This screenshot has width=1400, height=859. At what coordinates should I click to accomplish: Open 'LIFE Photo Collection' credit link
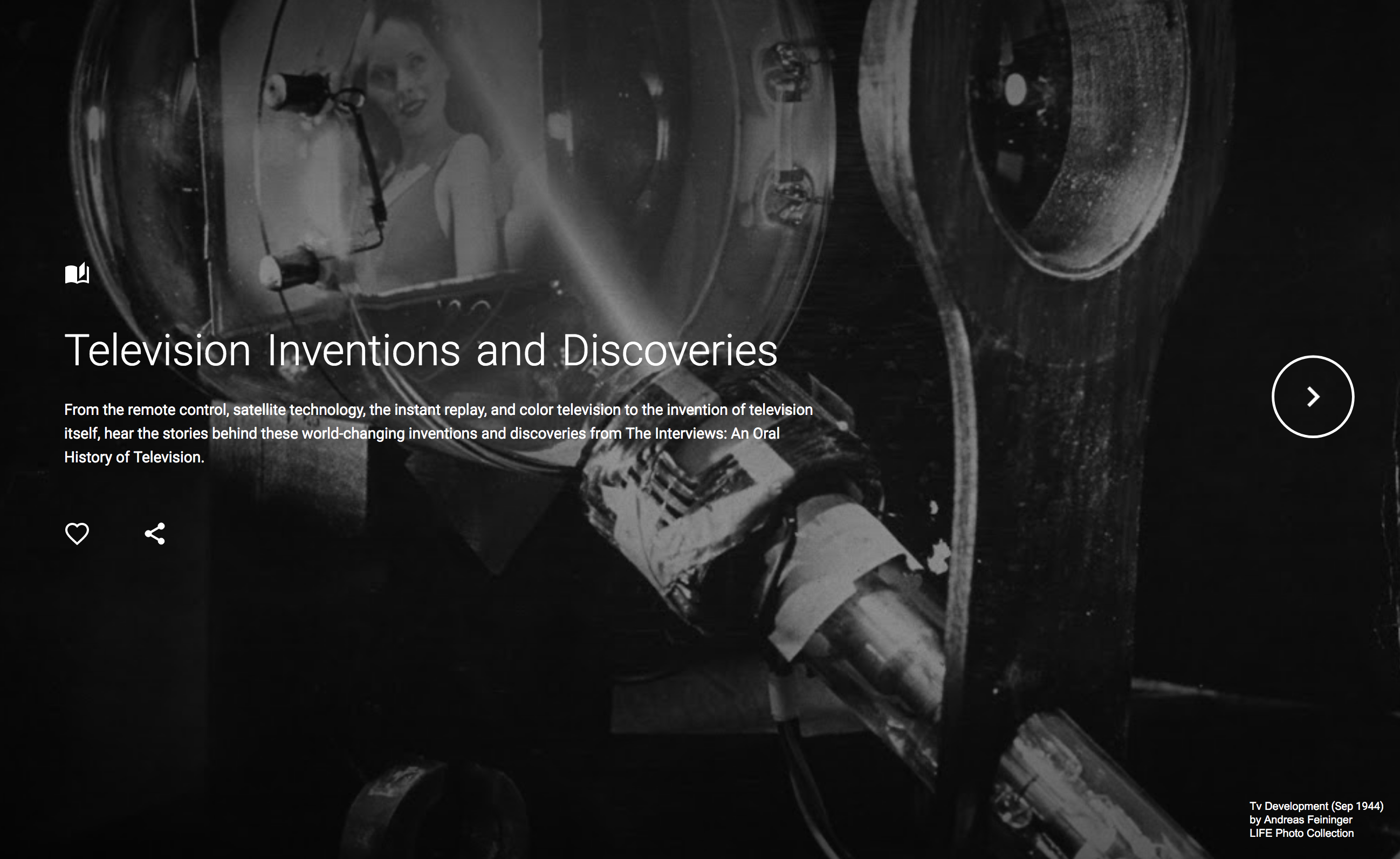tap(1301, 833)
